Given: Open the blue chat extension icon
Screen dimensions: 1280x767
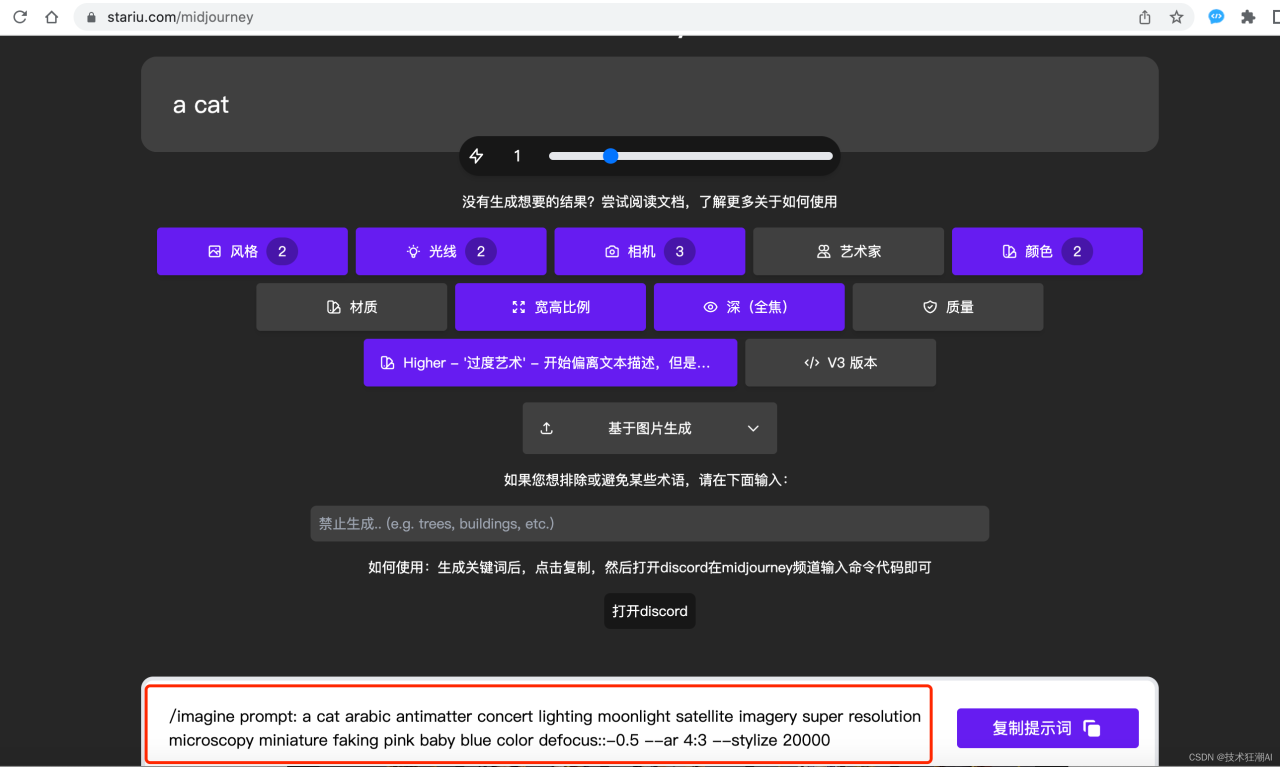Looking at the screenshot, I should (1216, 17).
